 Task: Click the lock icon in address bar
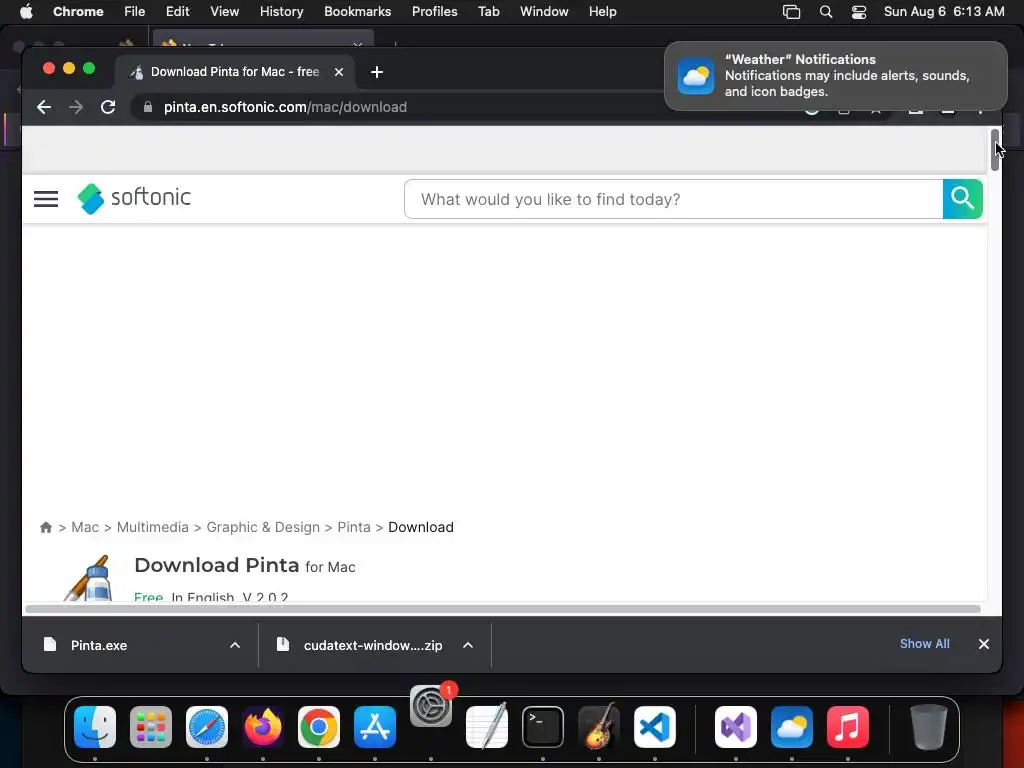[148, 107]
